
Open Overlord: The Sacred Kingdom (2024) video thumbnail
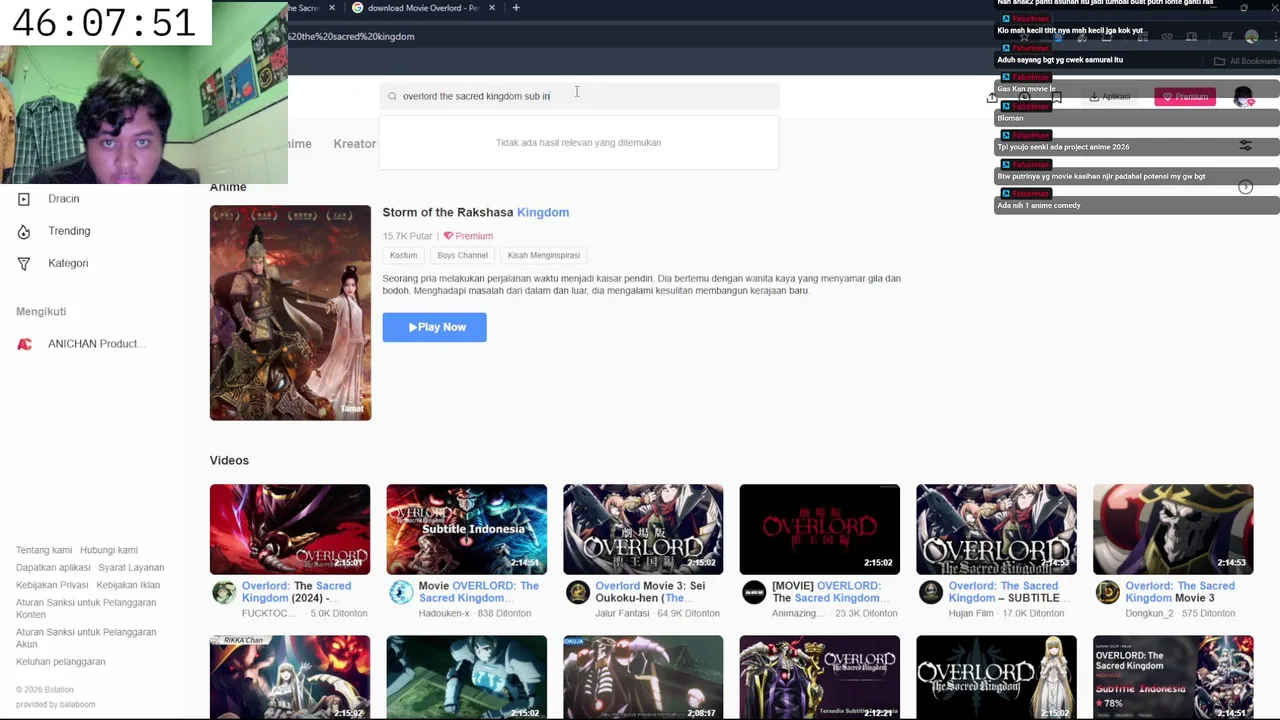coord(290,529)
